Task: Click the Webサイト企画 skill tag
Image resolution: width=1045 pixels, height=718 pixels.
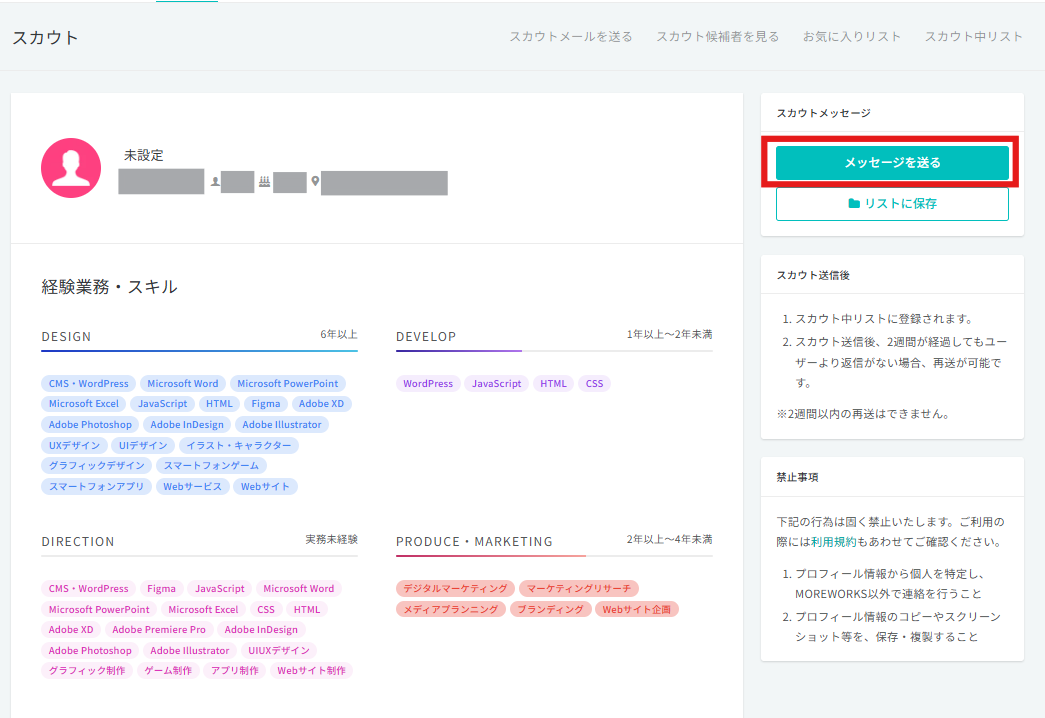Action: click(636, 609)
